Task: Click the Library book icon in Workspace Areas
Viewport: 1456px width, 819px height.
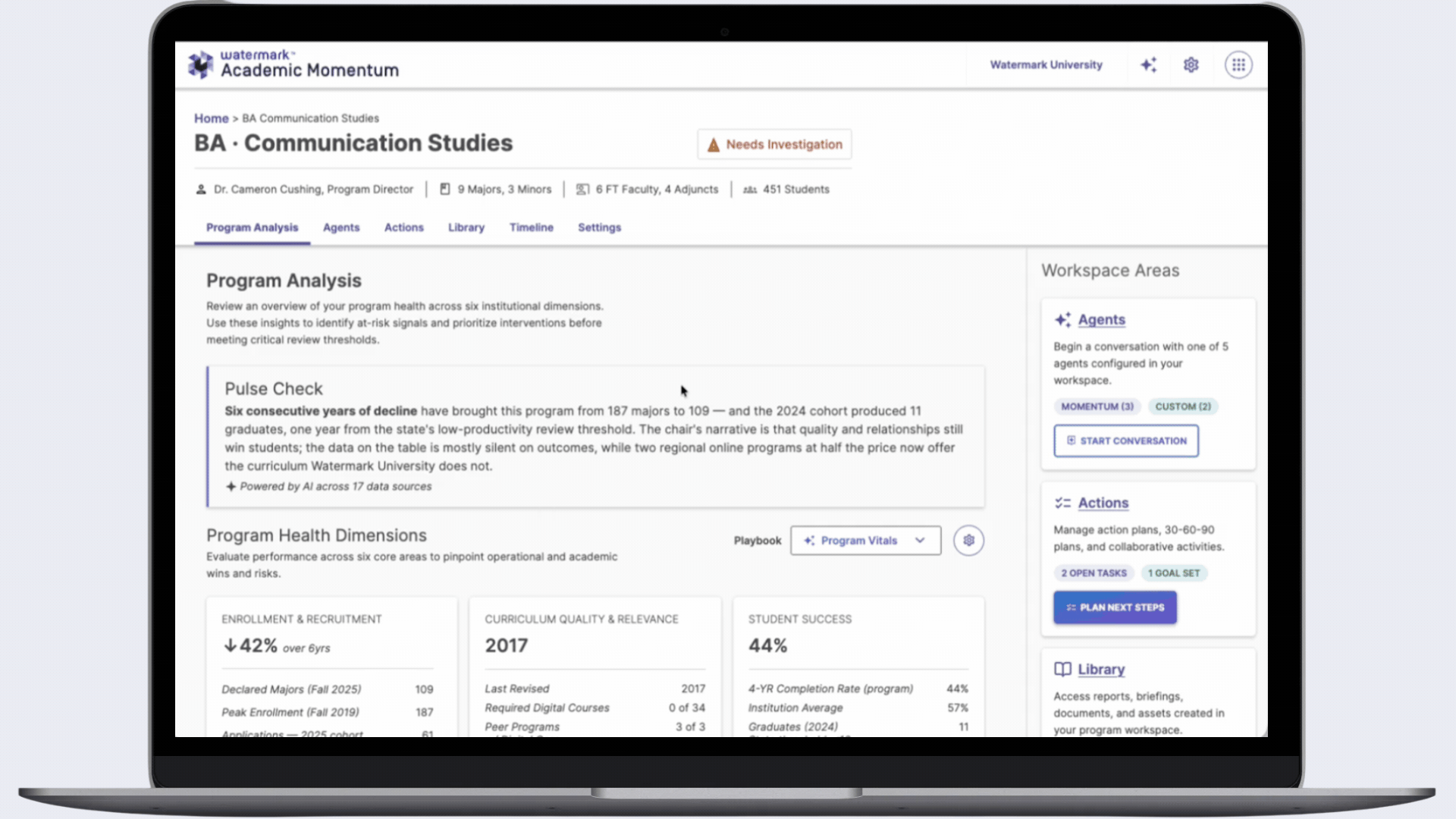Action: coord(1062,670)
